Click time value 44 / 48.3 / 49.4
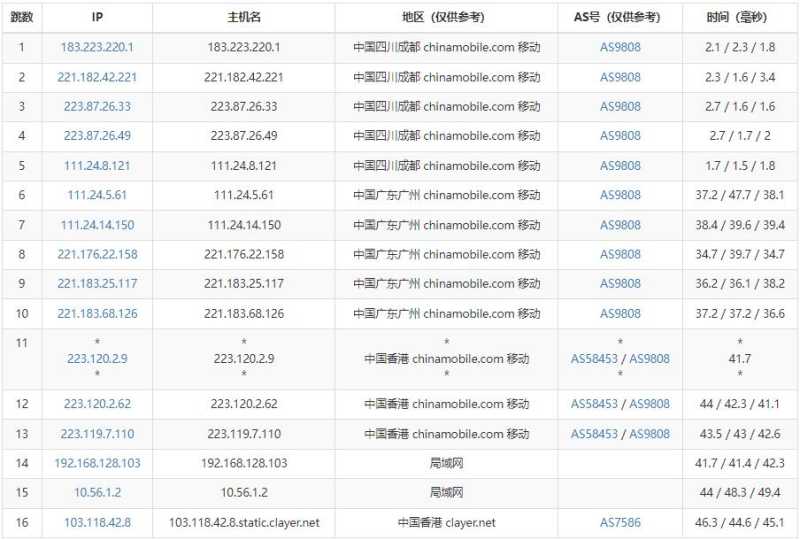The image size is (800, 540). [740, 493]
